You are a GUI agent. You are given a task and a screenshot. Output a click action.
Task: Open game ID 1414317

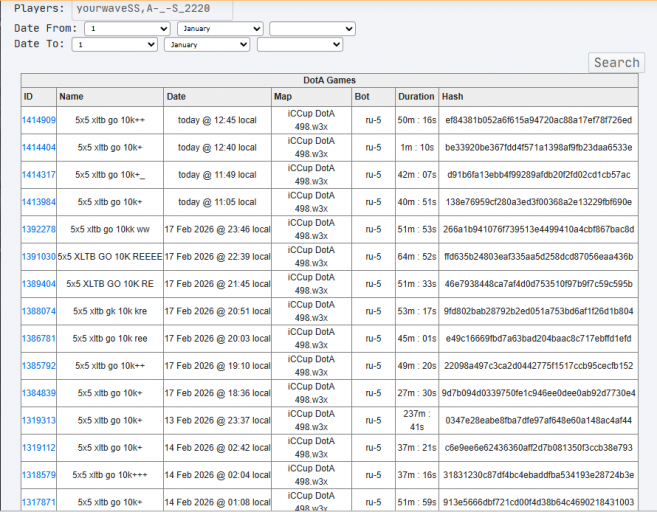[39, 175]
